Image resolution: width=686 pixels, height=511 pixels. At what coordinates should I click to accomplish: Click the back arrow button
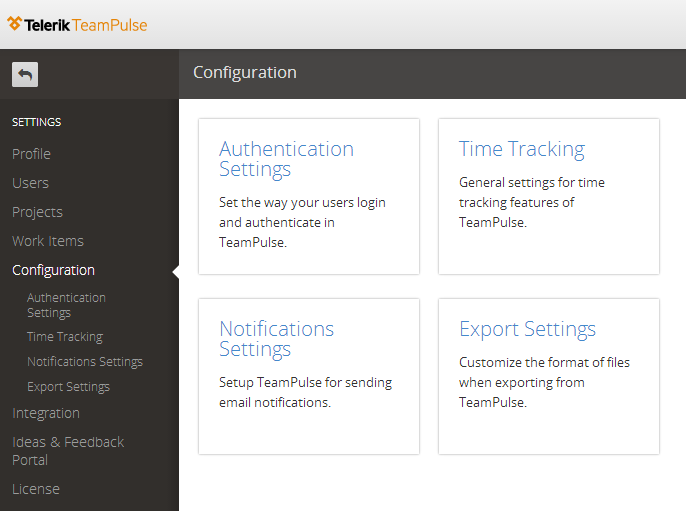(x=25, y=74)
